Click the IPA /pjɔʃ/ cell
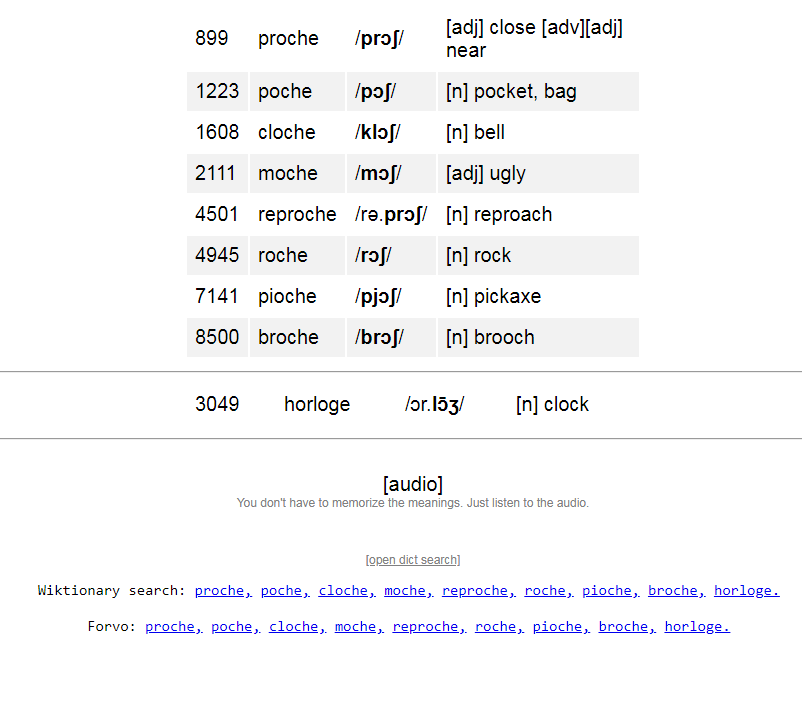The width and height of the screenshot is (802, 725). pos(378,296)
